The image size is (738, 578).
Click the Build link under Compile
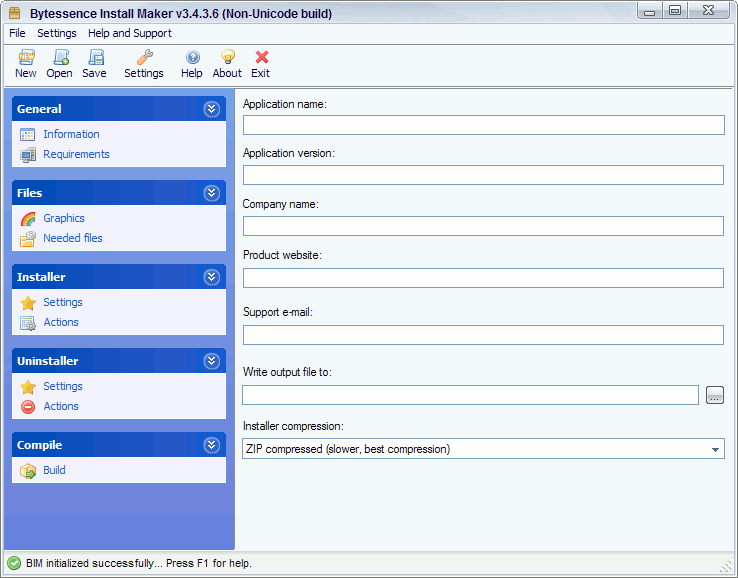[x=55, y=470]
